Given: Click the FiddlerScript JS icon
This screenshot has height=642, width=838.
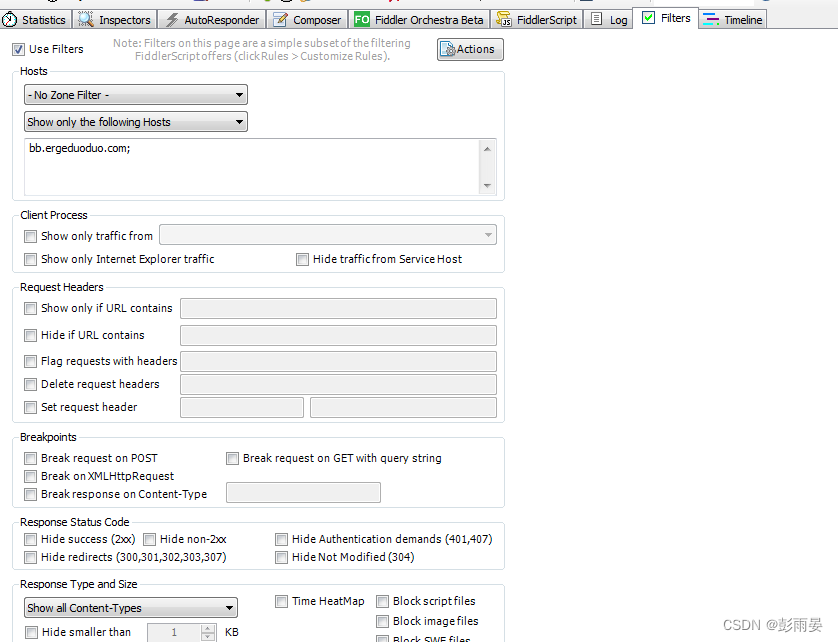Looking at the screenshot, I should [x=503, y=20].
